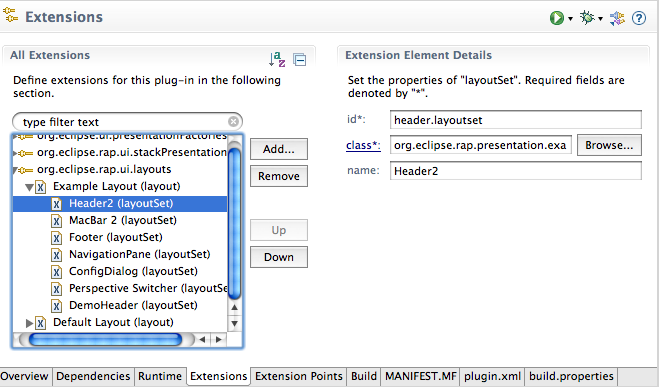This screenshot has height=387, width=659.
Task: Click the Remove button
Action: [279, 176]
